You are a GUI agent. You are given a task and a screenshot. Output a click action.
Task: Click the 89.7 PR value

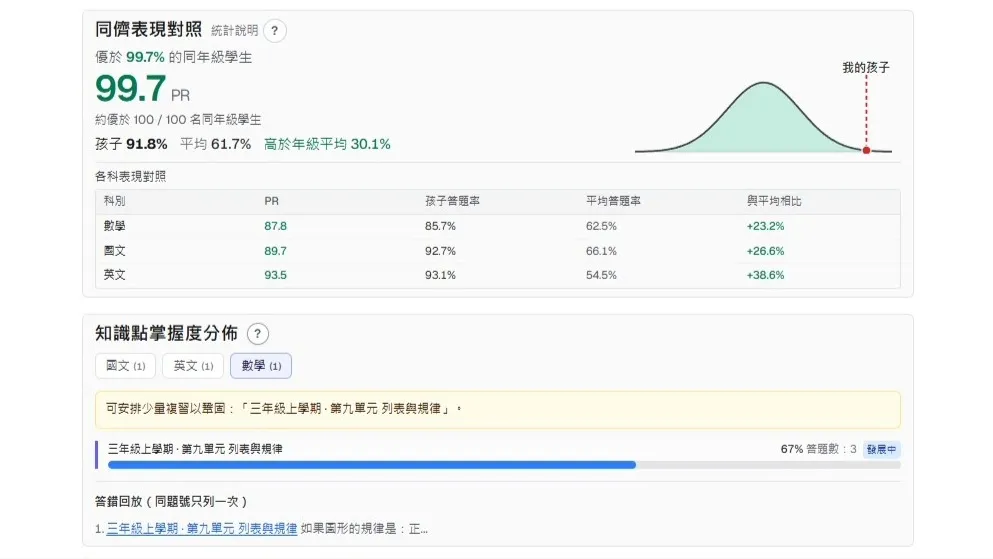click(x=275, y=251)
